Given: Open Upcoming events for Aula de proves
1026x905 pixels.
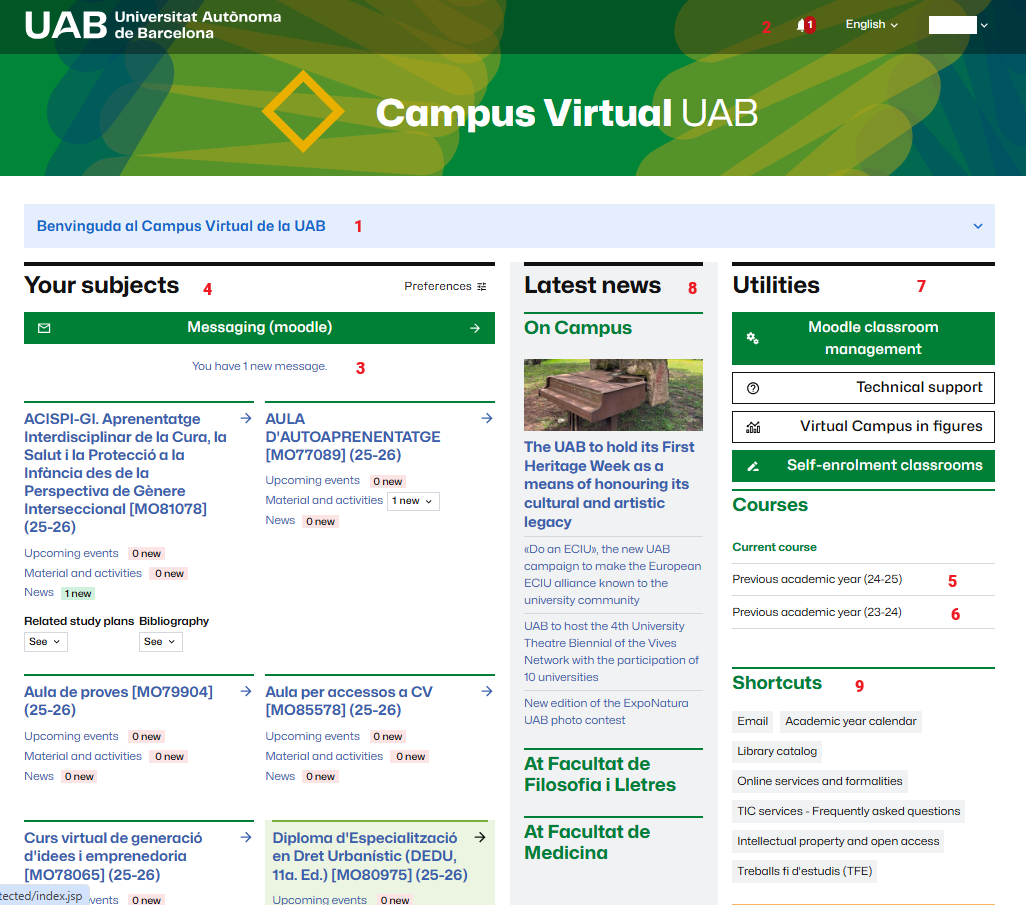Looking at the screenshot, I should pyautogui.click(x=71, y=736).
